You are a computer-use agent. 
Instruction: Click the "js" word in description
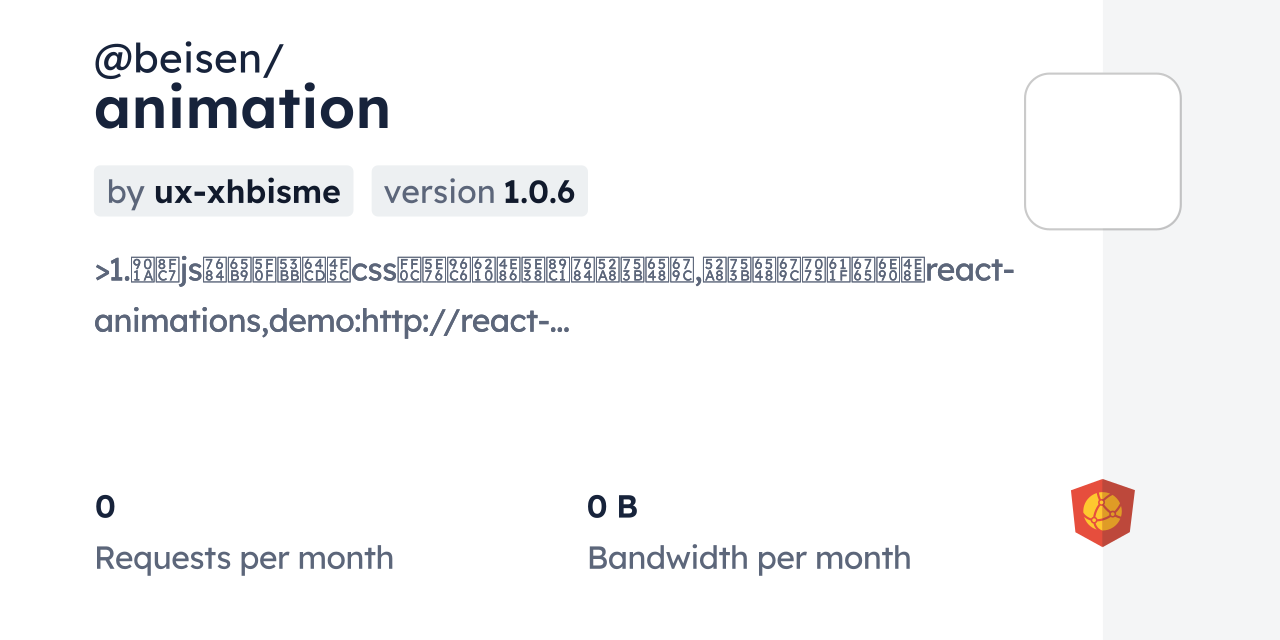(x=190, y=271)
